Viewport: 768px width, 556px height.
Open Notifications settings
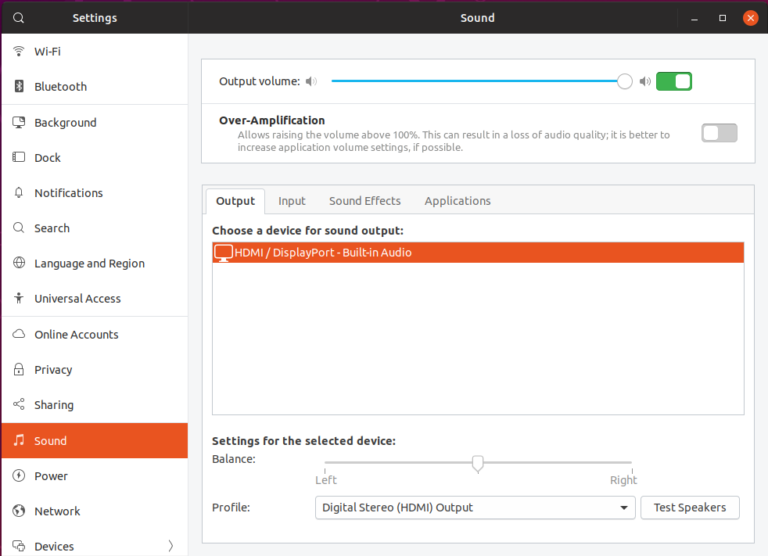[95, 193]
